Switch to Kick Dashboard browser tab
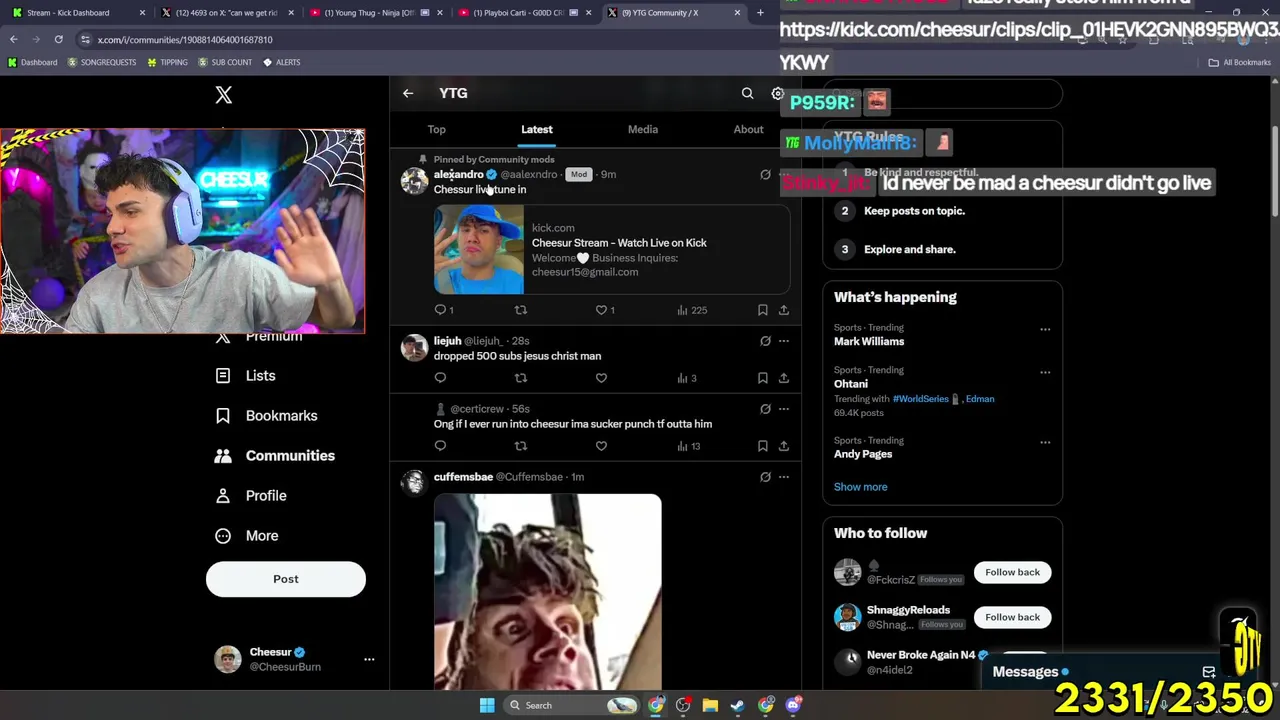Viewport: 1280px width, 720px height. pos(77,13)
